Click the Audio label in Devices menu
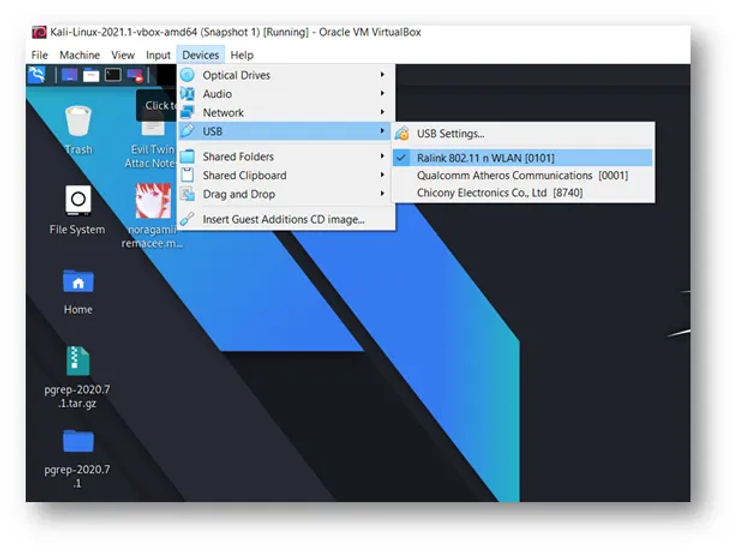The width and height of the screenshot is (740, 552). click(x=217, y=94)
